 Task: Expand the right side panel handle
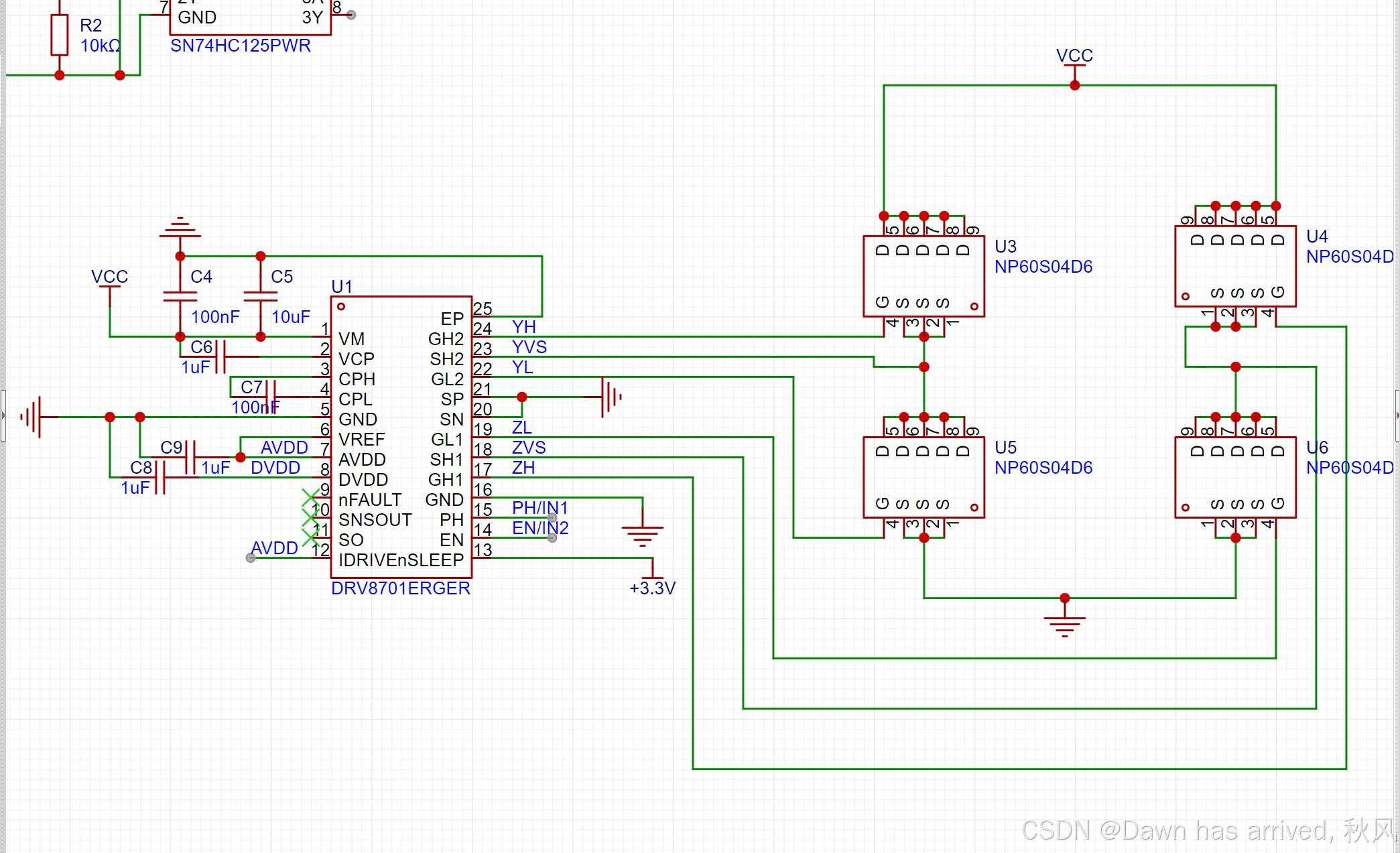point(1397,415)
